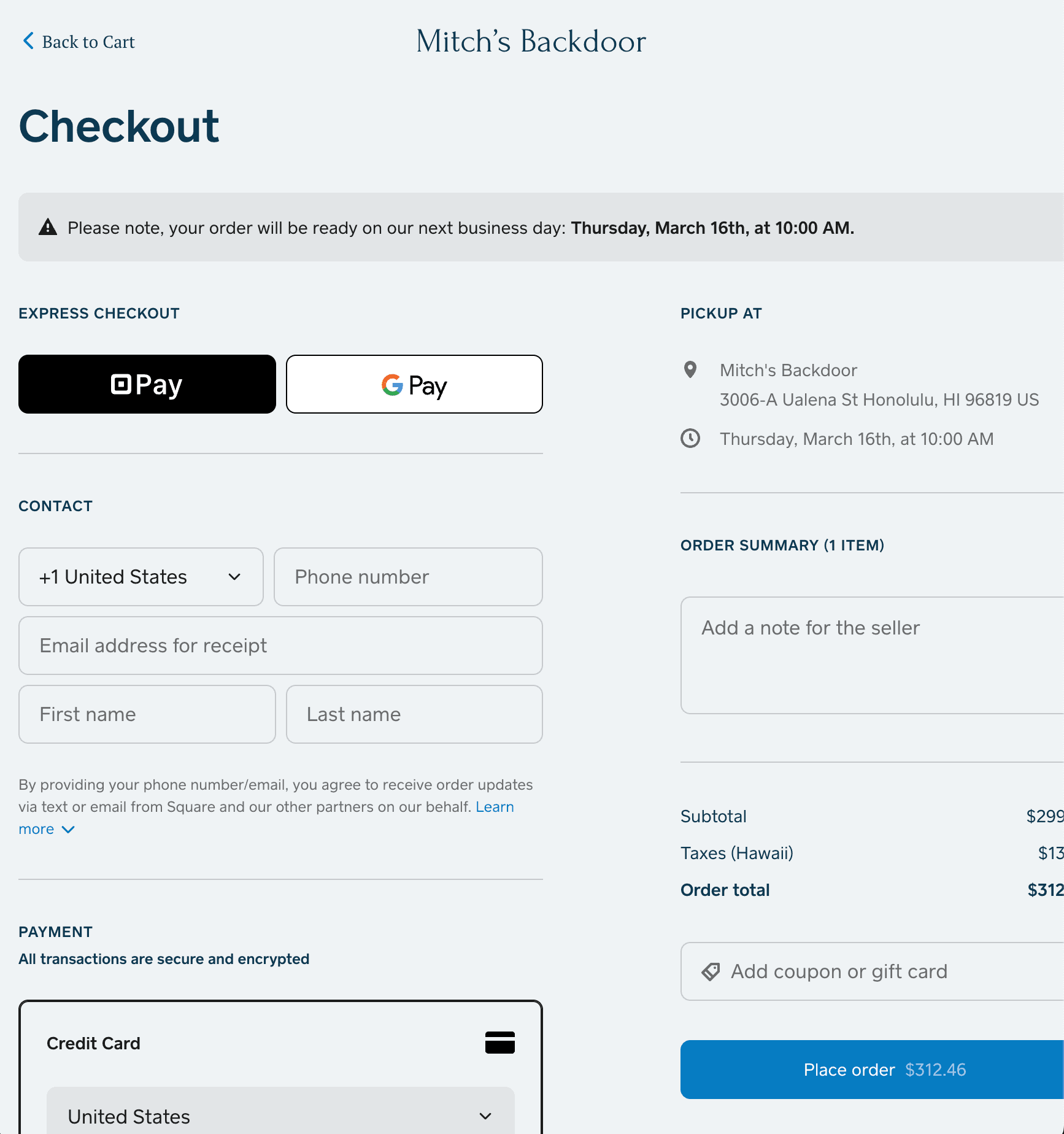Click the First name input box
Image resolution: width=1064 pixels, height=1134 pixels.
coord(147,714)
